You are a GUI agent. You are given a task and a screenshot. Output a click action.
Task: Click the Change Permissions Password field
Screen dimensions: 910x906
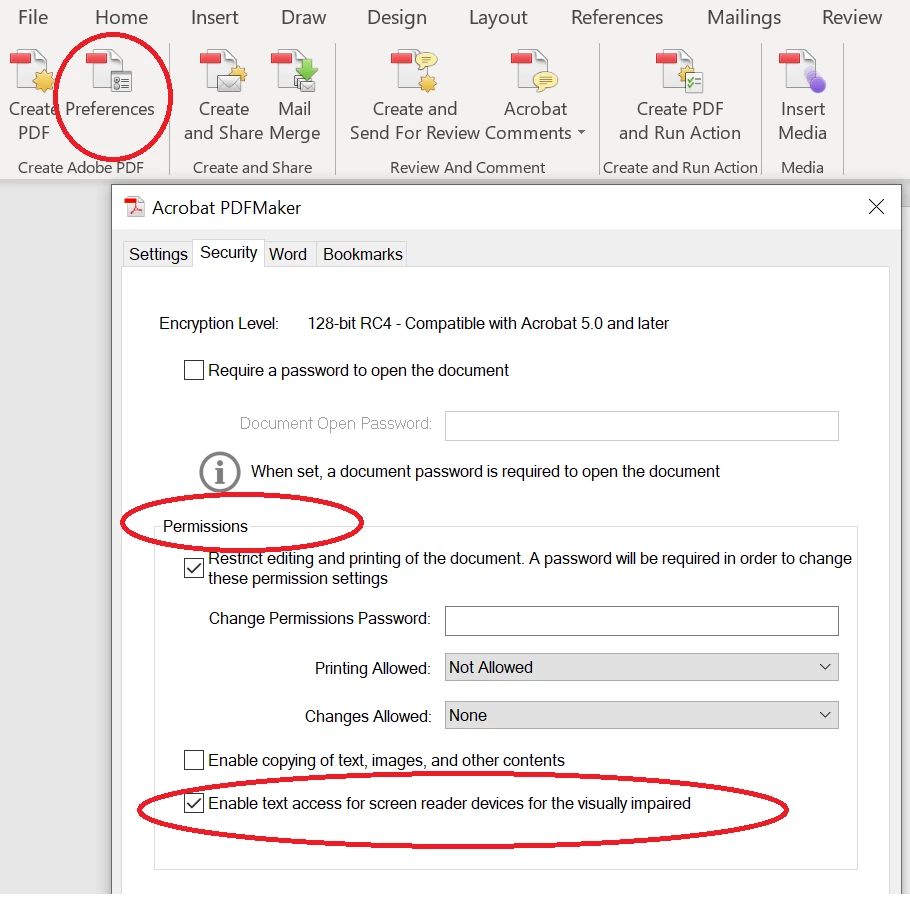(641, 621)
